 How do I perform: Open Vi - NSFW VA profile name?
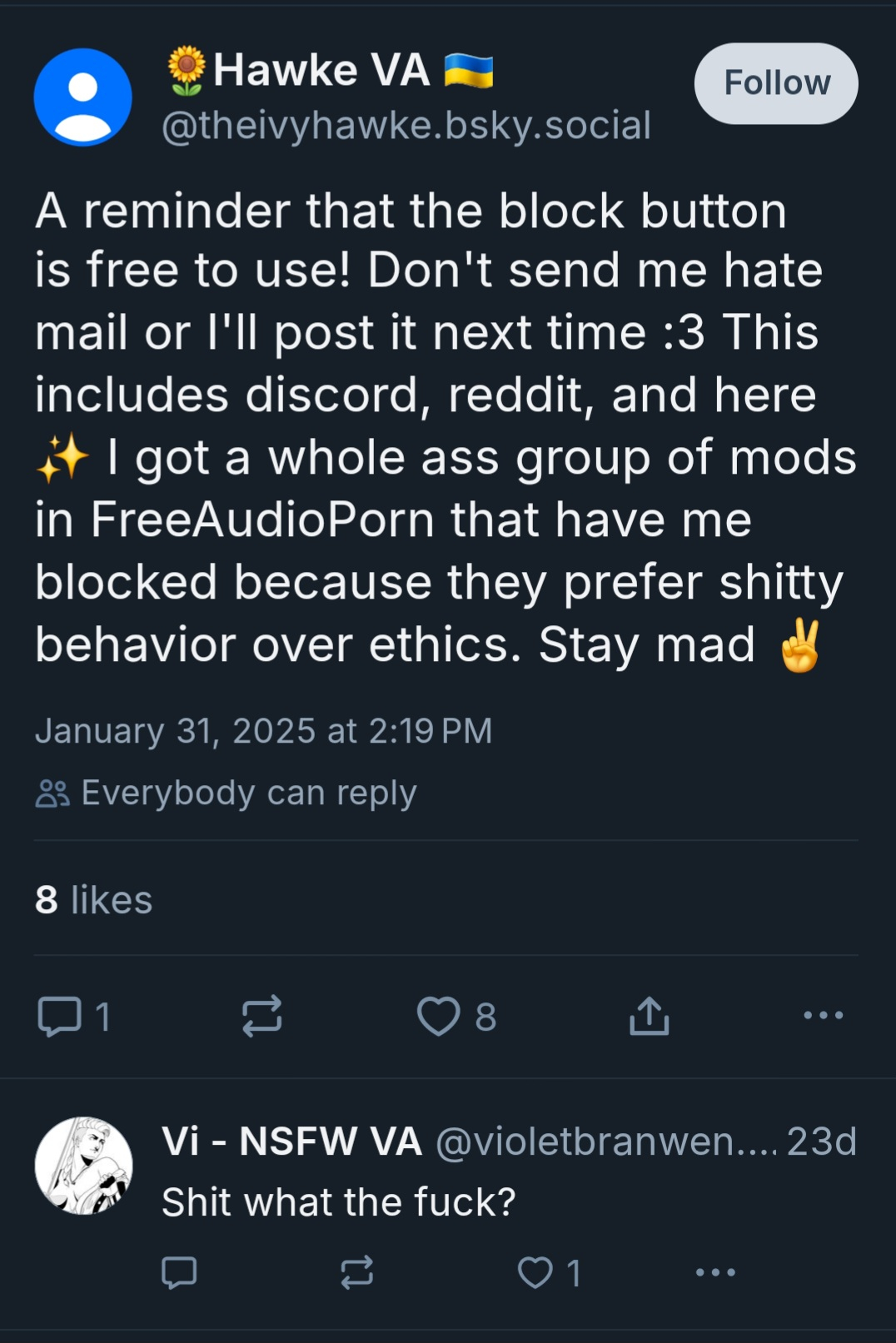291,1142
